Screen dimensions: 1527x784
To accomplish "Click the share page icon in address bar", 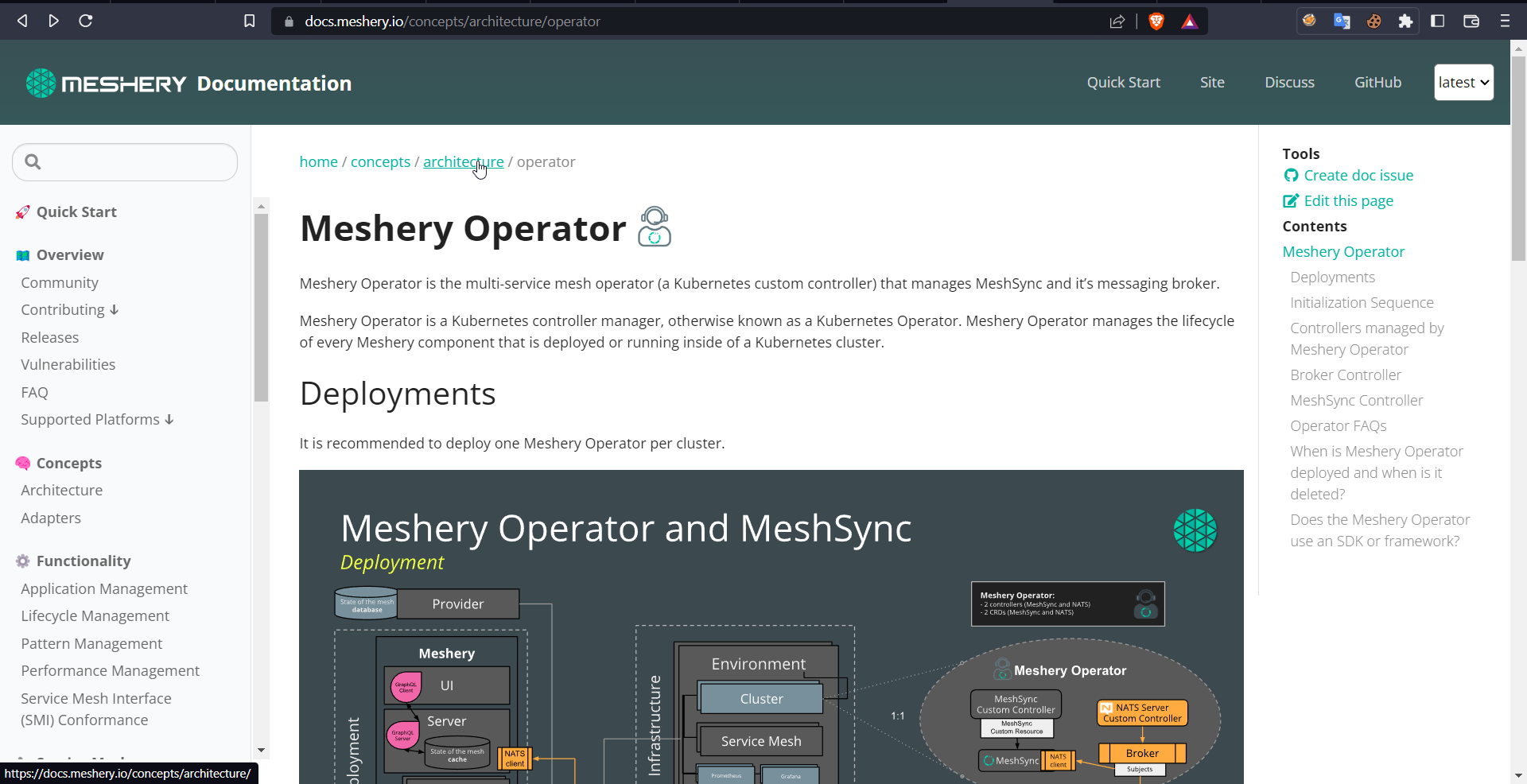I will 1117,21.
